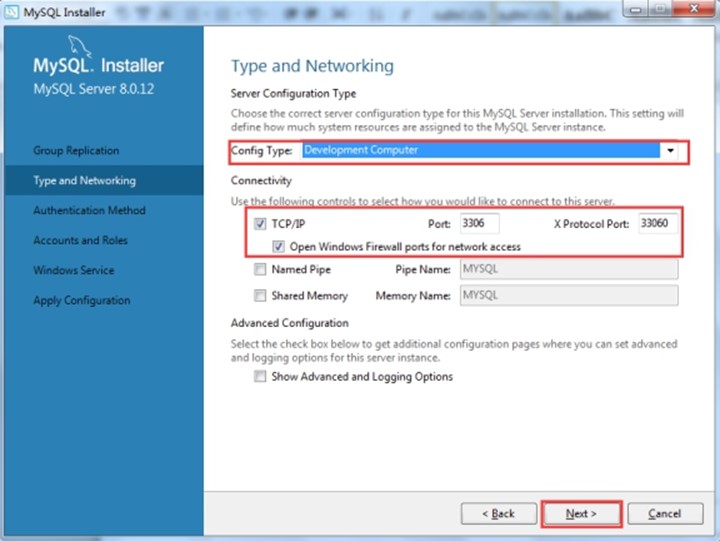Go to Group Replication step
Image resolution: width=720 pixels, height=541 pixels.
[76, 151]
